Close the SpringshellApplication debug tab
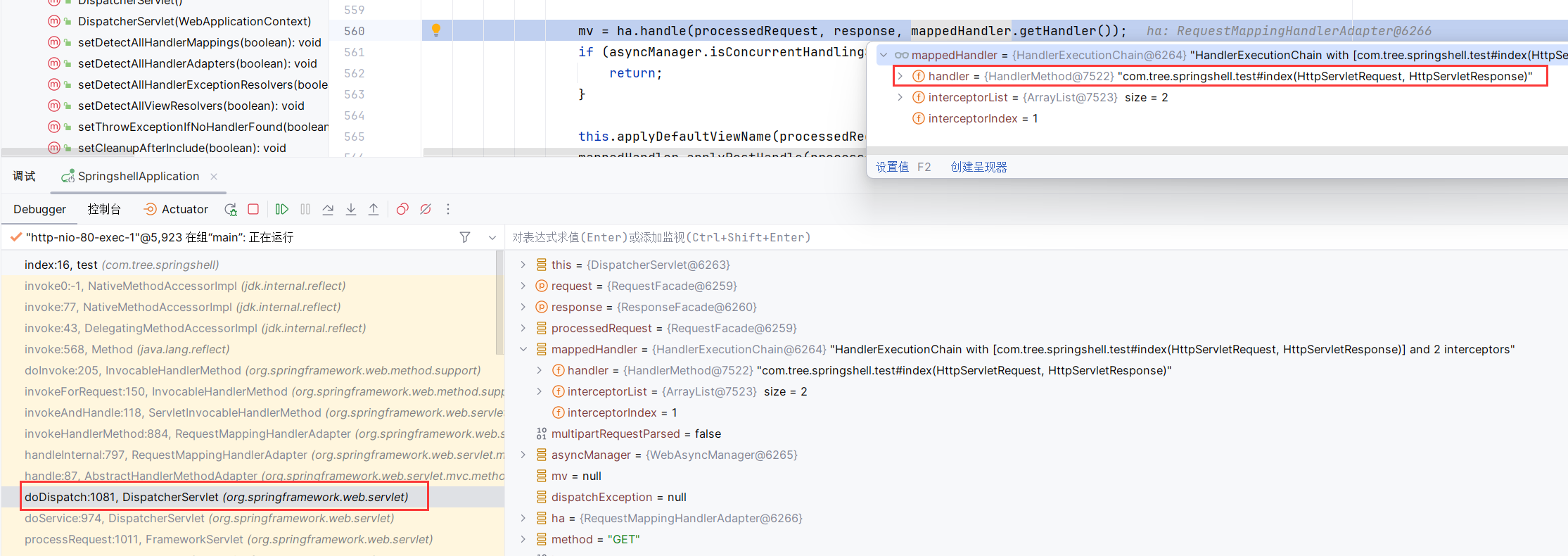Viewport: 1568px width, 556px height. [214, 177]
